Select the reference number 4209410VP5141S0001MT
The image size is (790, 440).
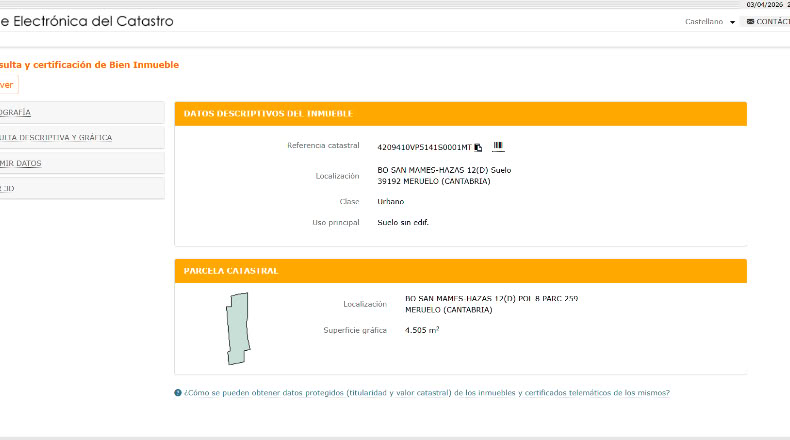coord(424,147)
